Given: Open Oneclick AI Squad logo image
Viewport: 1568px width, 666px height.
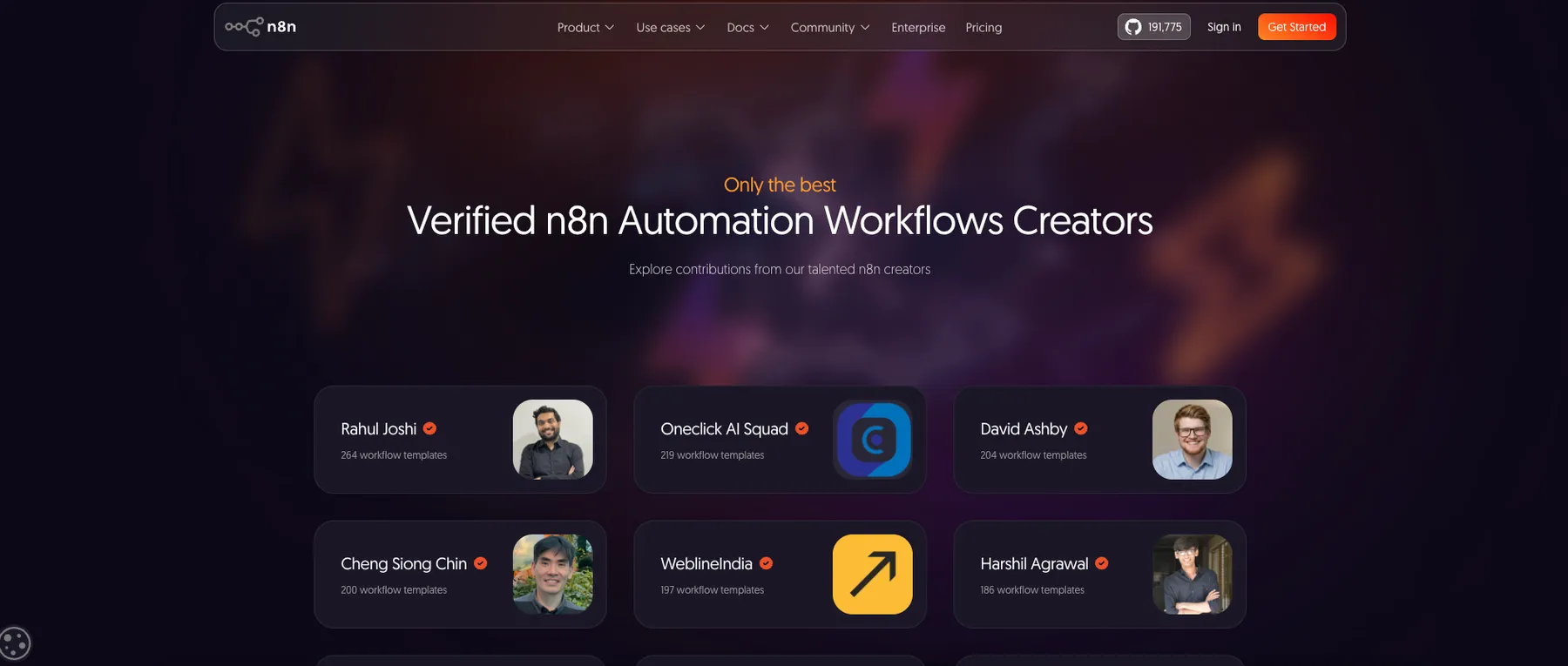Looking at the screenshot, I should click(x=872, y=440).
